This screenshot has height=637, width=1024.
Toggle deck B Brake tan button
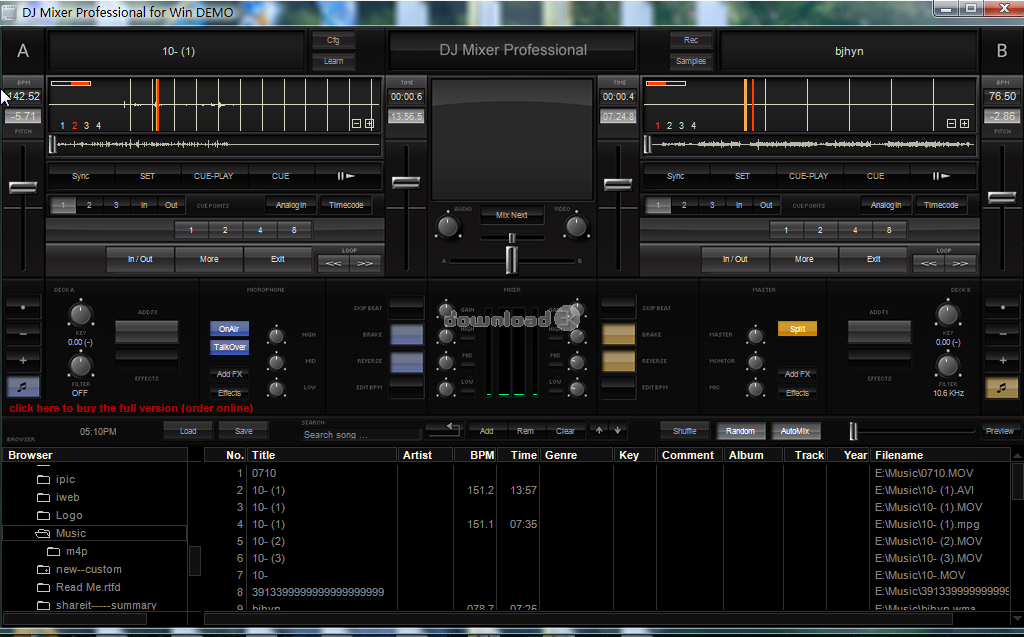[x=618, y=334]
